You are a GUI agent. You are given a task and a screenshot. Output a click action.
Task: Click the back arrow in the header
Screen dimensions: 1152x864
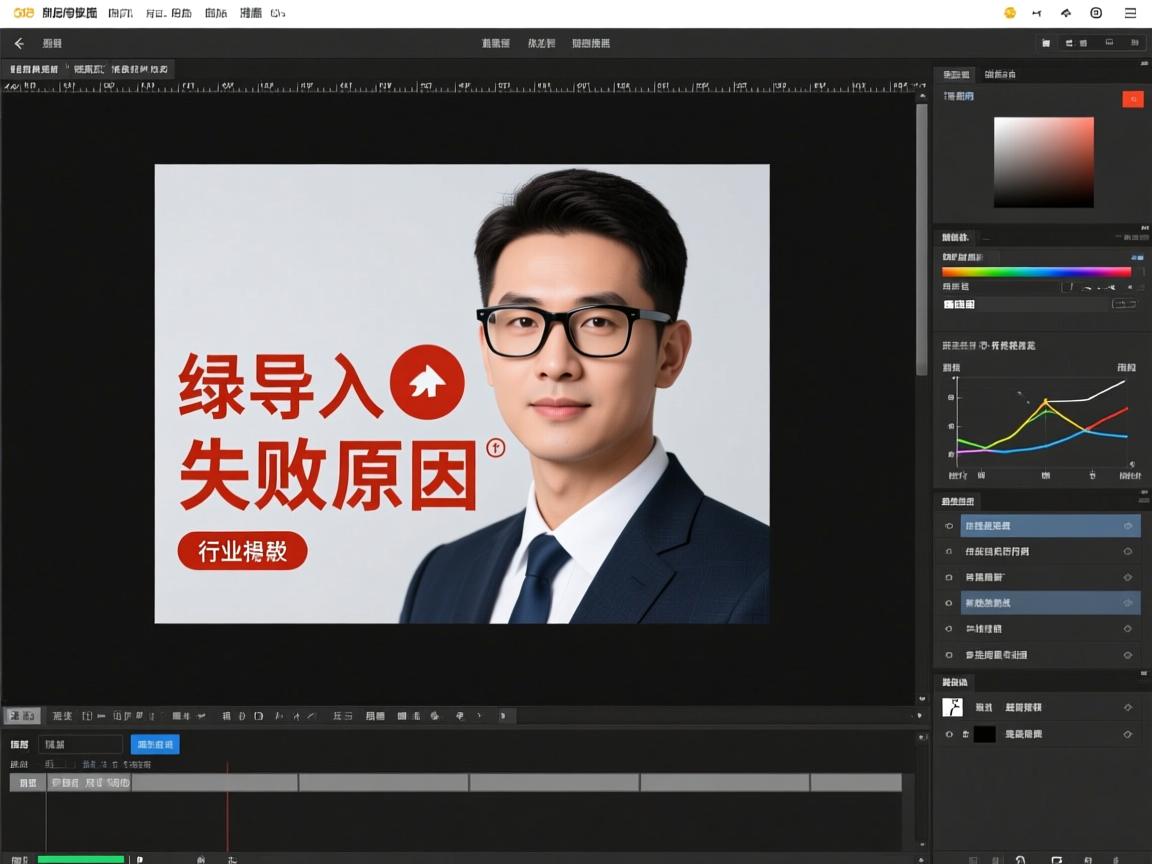19,43
